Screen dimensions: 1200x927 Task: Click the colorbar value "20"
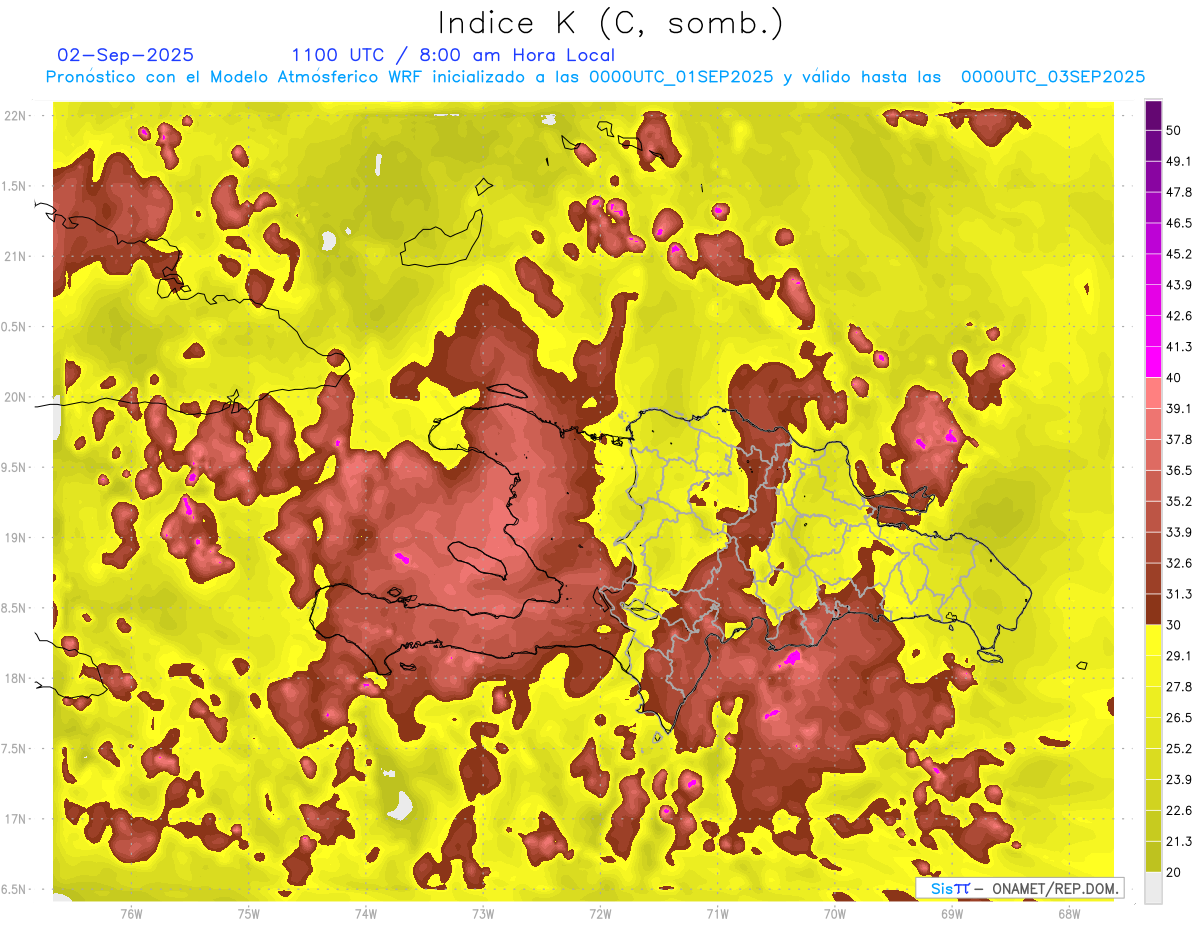(1174, 872)
